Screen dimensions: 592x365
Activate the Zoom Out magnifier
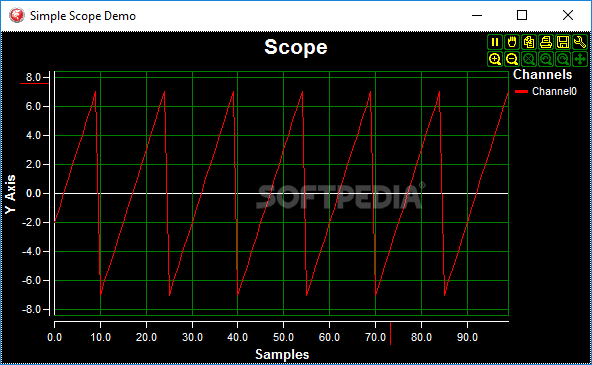[512, 59]
